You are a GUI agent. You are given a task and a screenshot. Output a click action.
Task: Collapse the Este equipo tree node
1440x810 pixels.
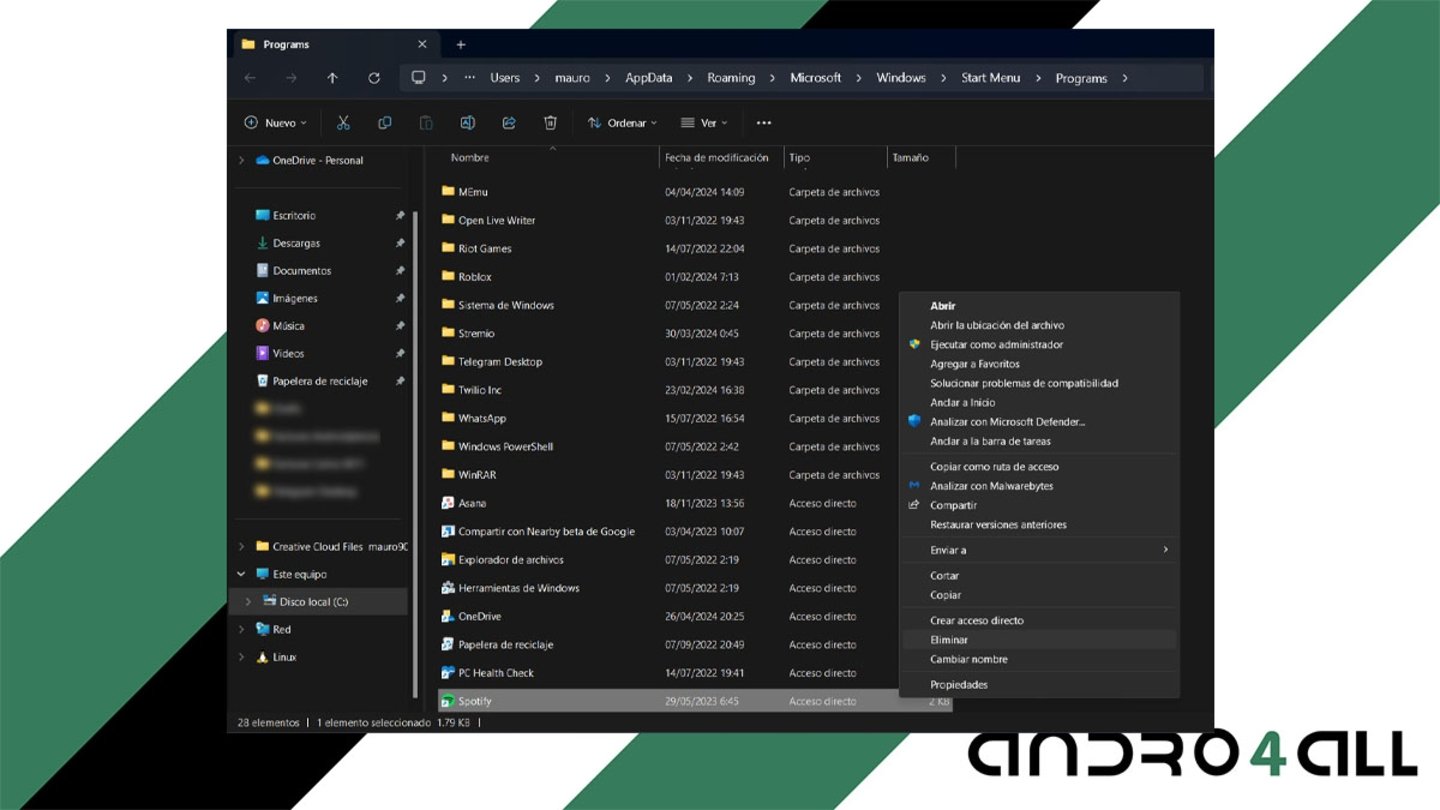point(241,574)
